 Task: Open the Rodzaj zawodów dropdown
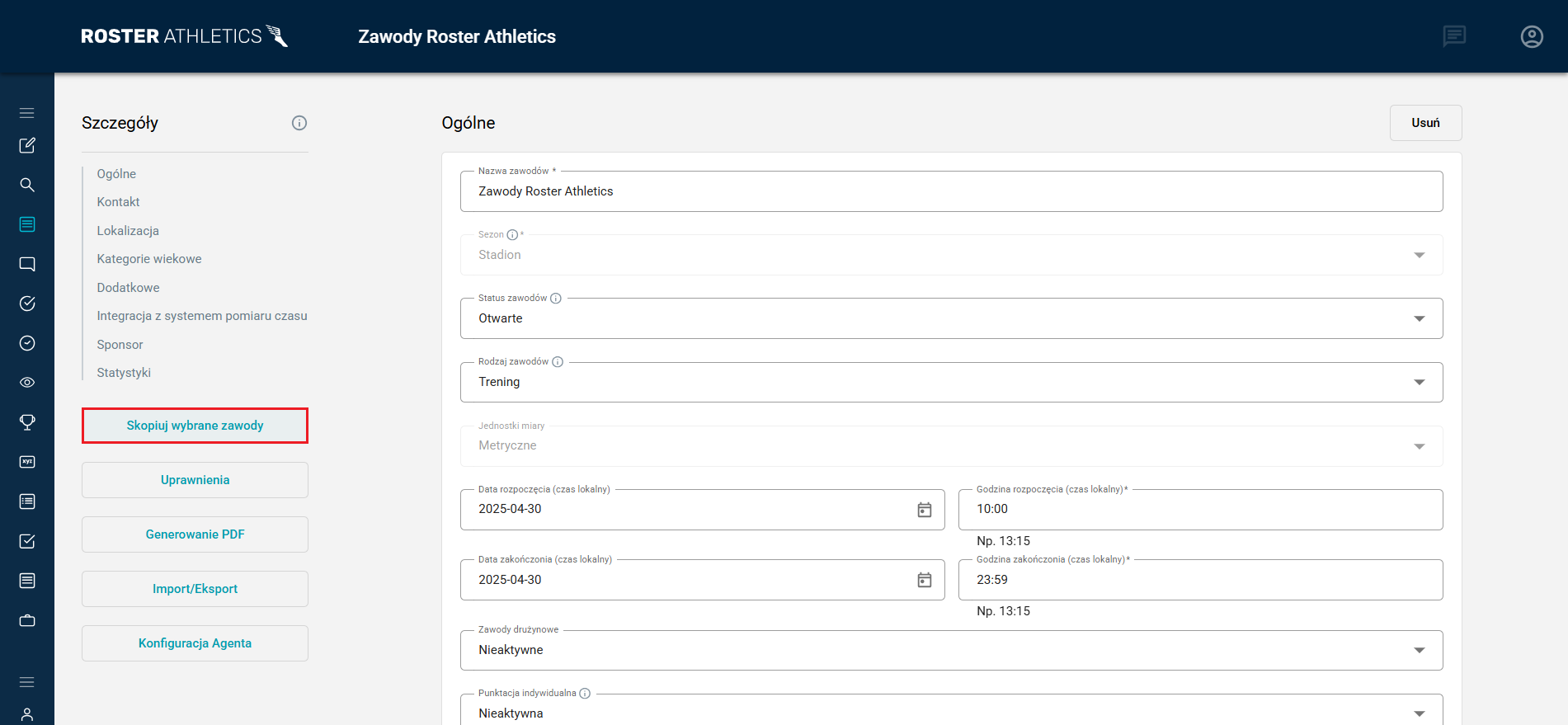[x=951, y=382]
